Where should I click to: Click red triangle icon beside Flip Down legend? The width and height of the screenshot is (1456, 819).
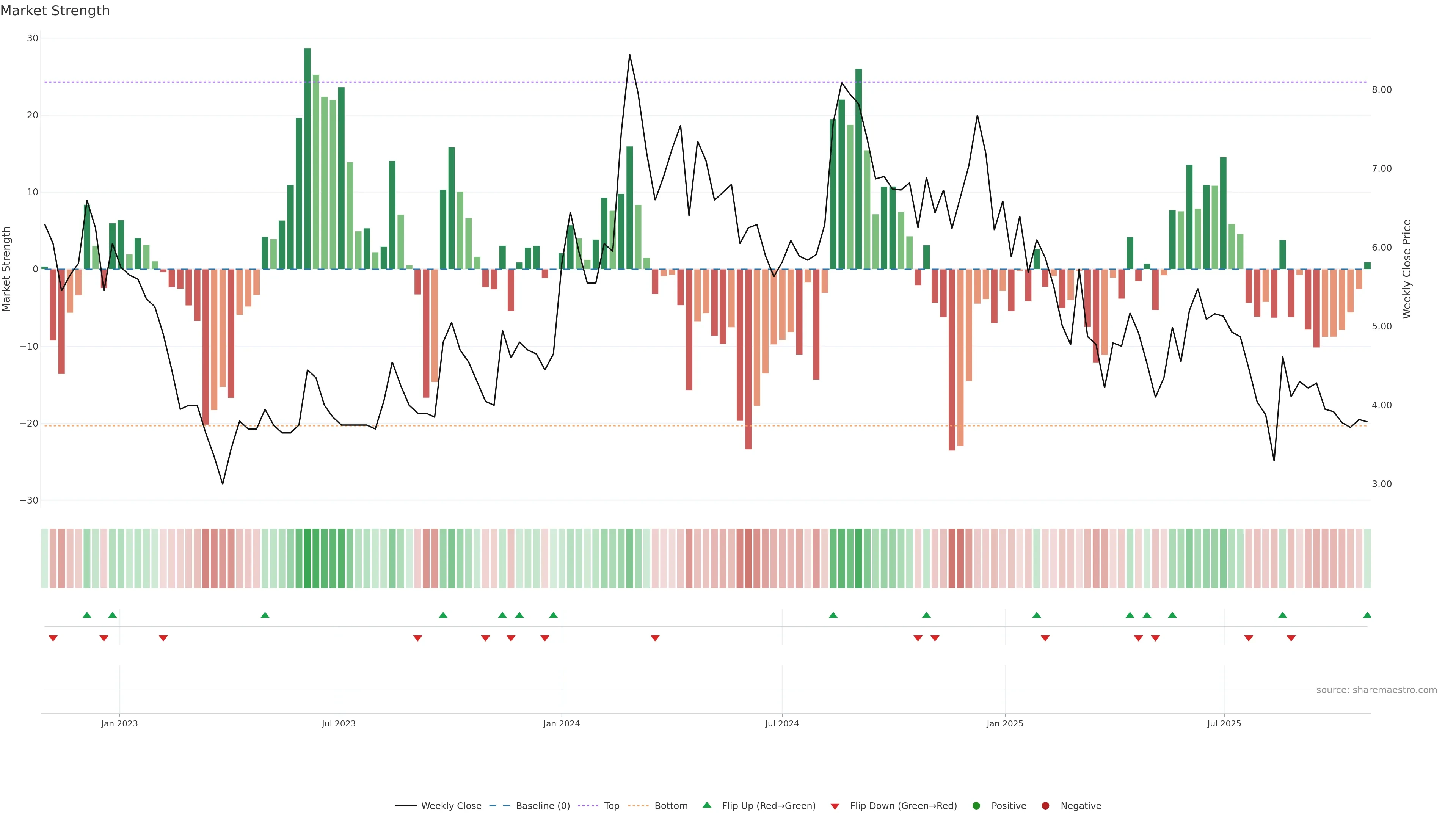coord(835,806)
